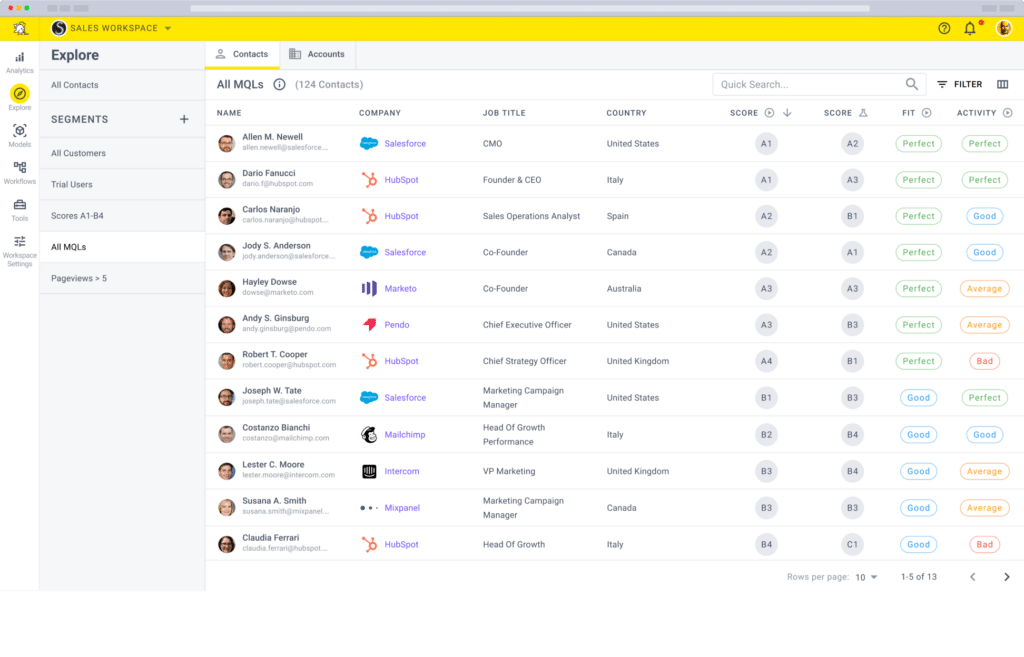1024x657 pixels.
Task: Click the Marketo logo in Hayley Dowse row
Action: click(x=369, y=289)
